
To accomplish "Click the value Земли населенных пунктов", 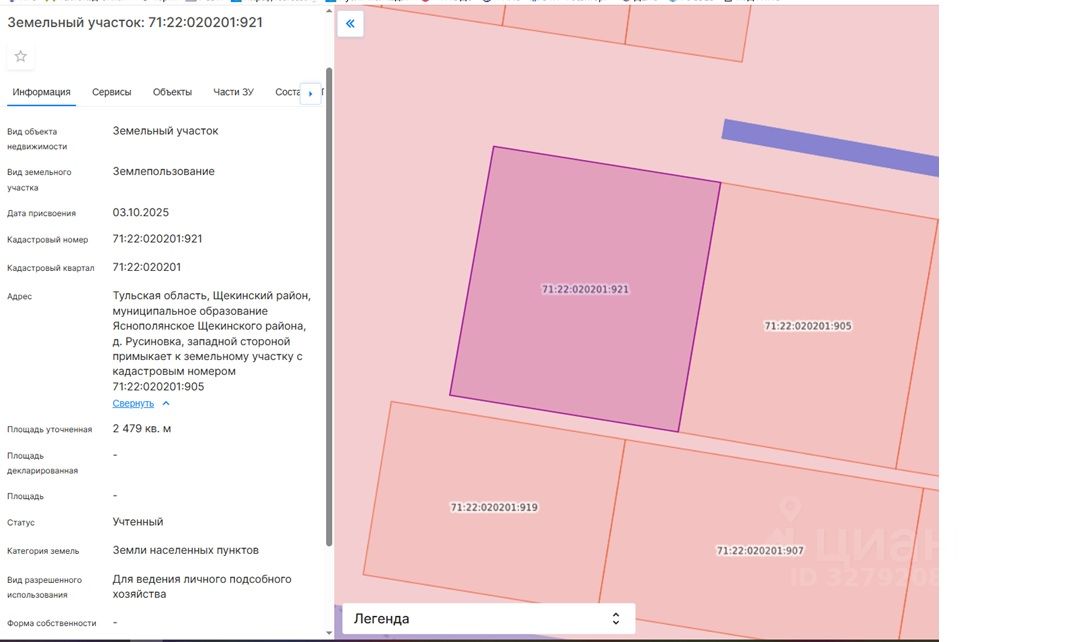I will coord(185,550).
